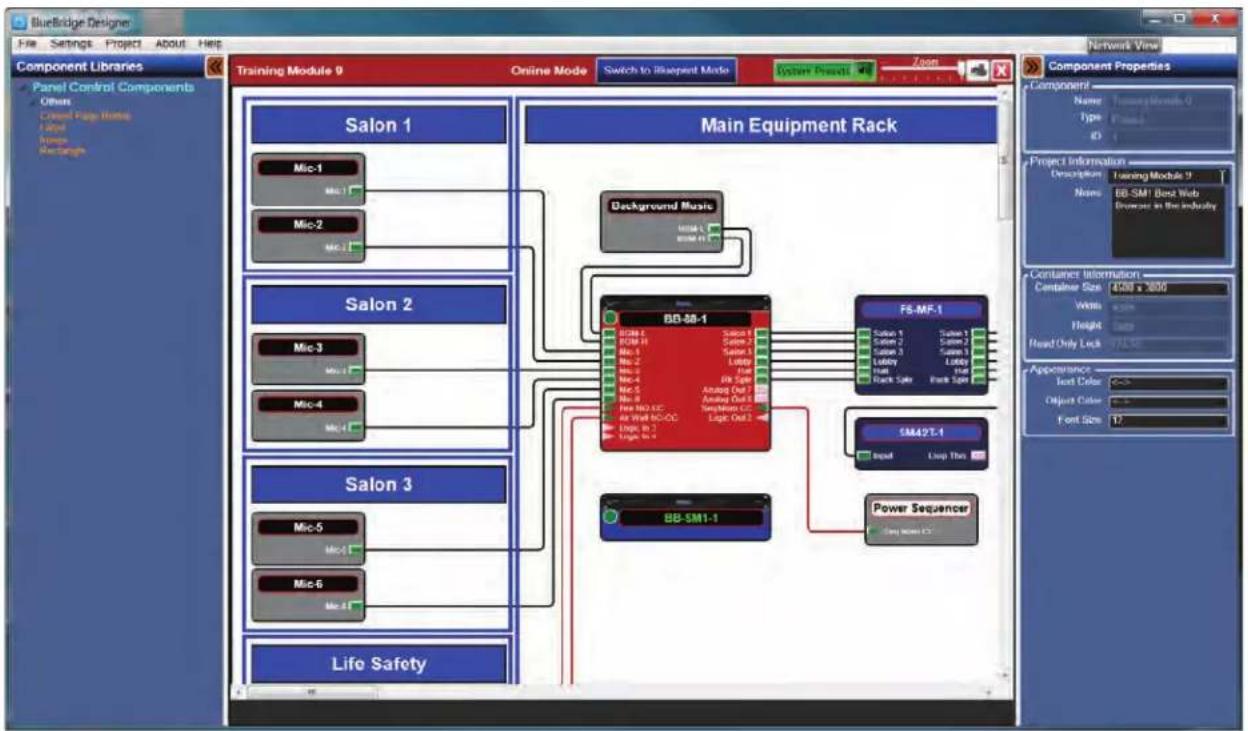
Task: Click the Mic-3 output port
Action: click(x=356, y=370)
